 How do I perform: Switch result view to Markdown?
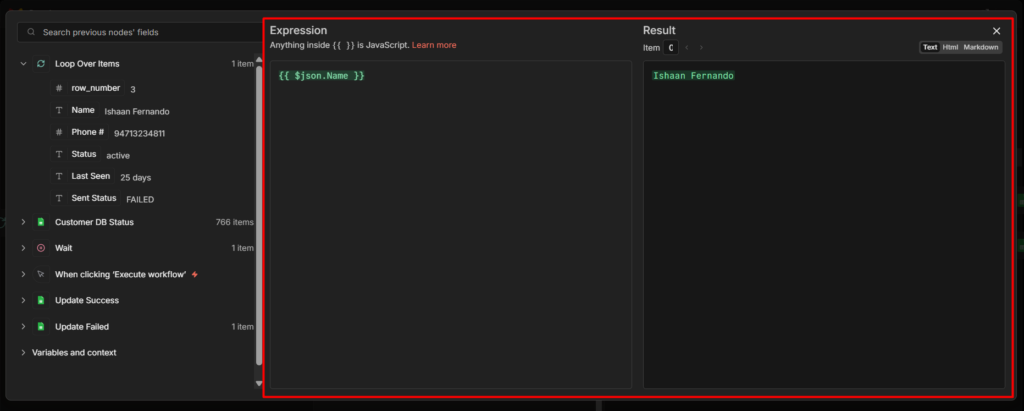tap(981, 47)
